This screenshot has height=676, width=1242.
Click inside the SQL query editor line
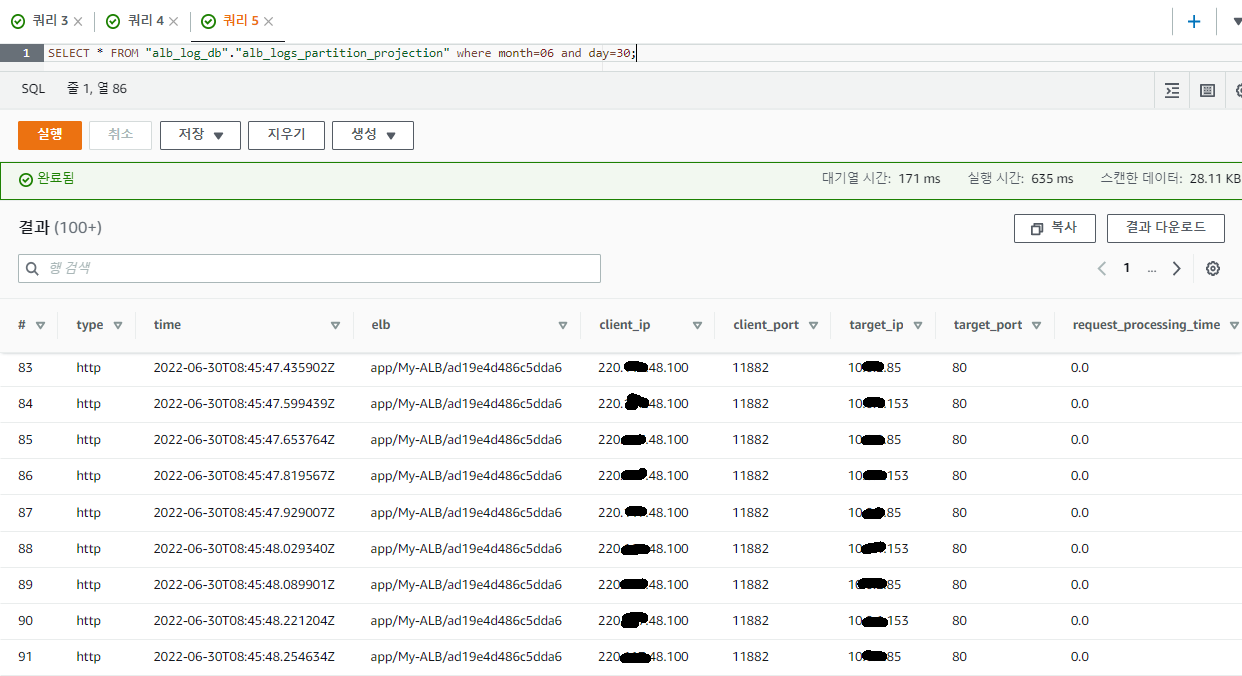[640, 53]
